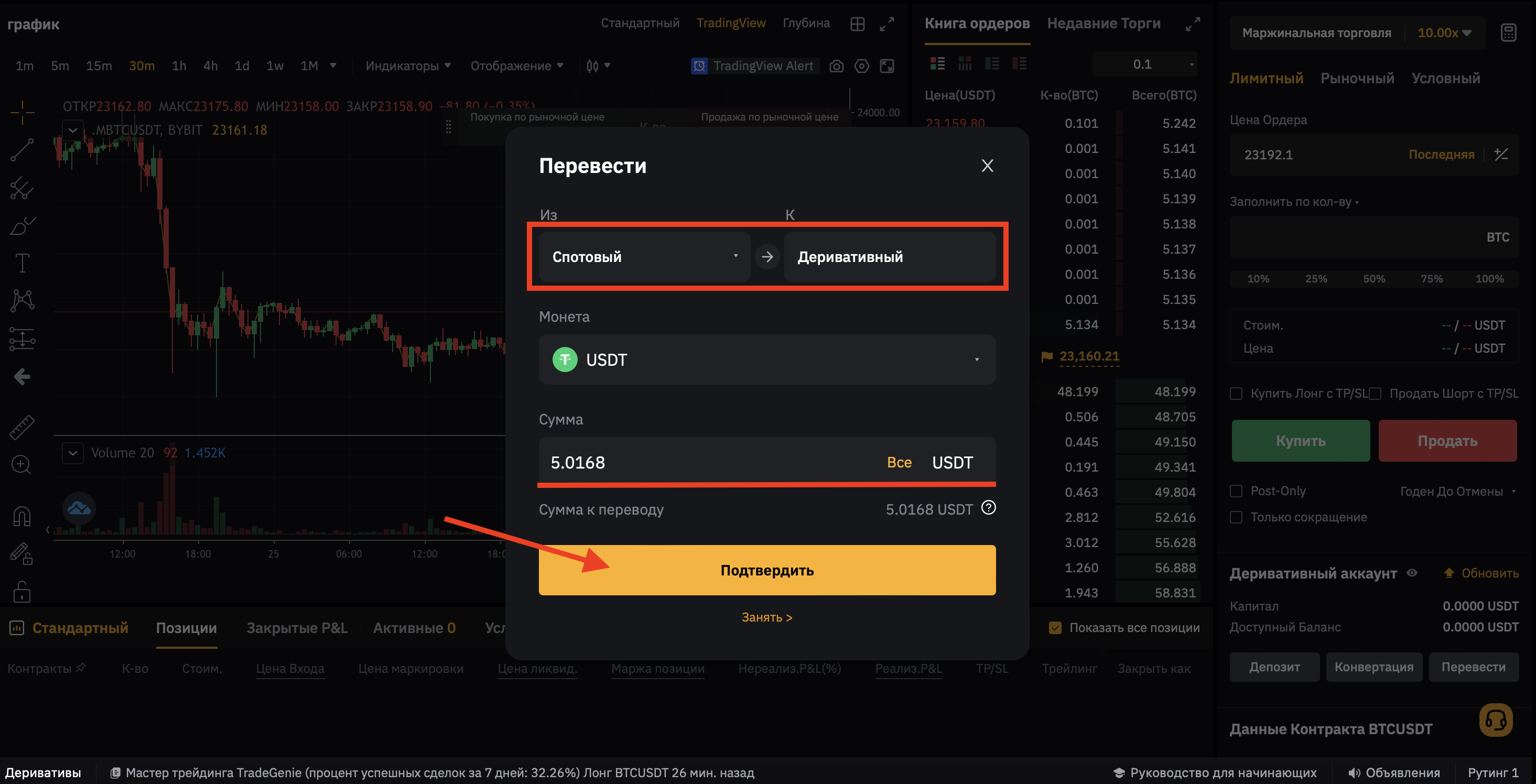Select the trend line drawing tool

click(x=22, y=150)
